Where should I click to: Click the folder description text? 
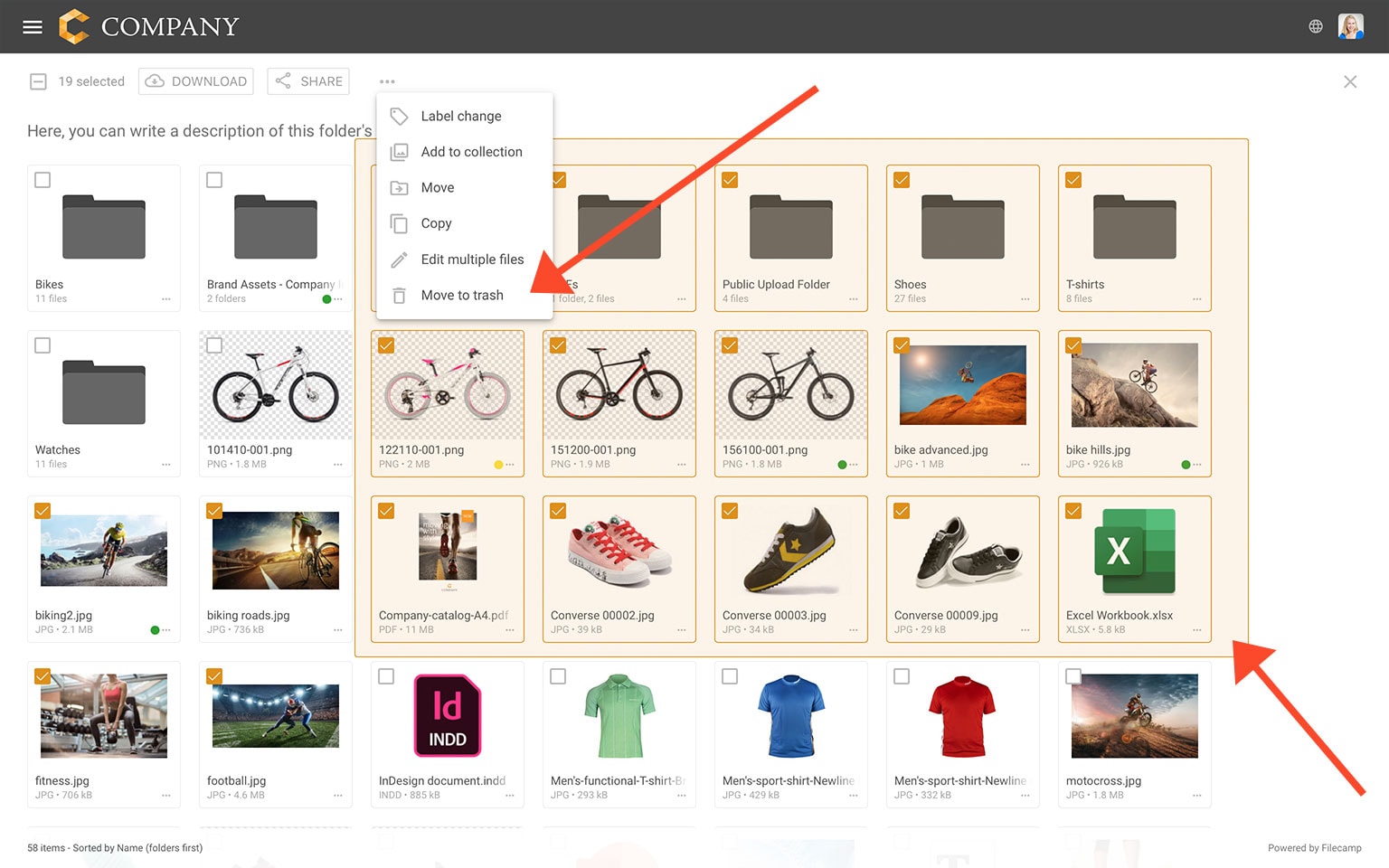point(200,131)
